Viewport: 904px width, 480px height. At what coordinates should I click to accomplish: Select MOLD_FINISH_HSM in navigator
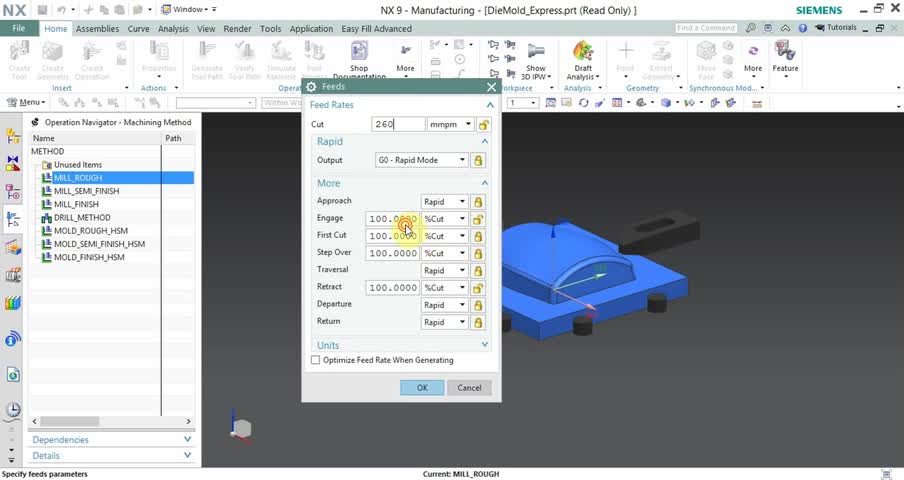coord(89,257)
